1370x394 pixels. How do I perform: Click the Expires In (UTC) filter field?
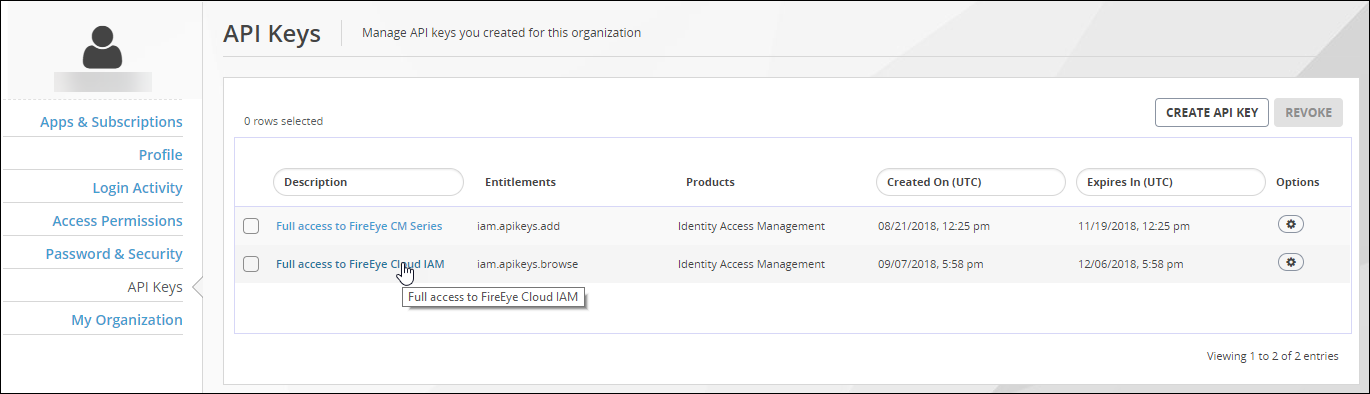click(1171, 182)
